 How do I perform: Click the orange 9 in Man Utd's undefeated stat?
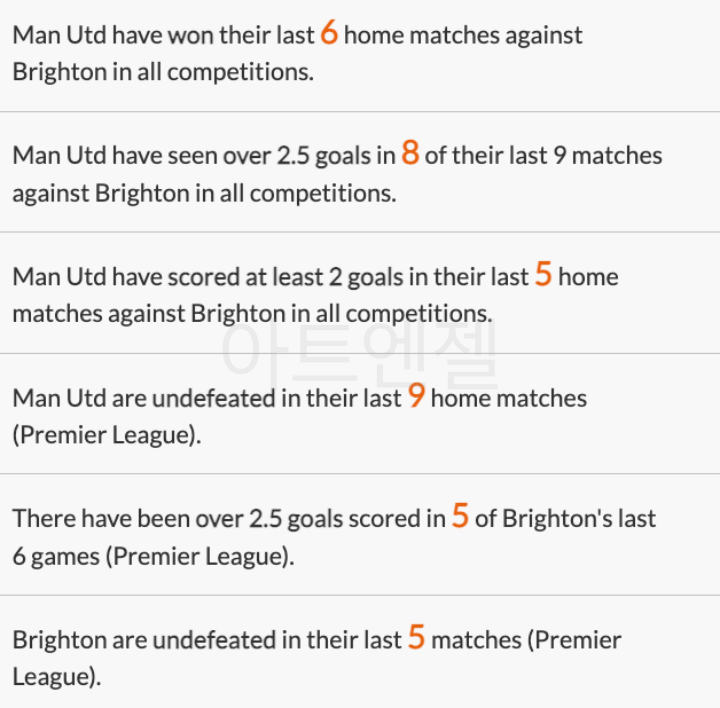[416, 397]
